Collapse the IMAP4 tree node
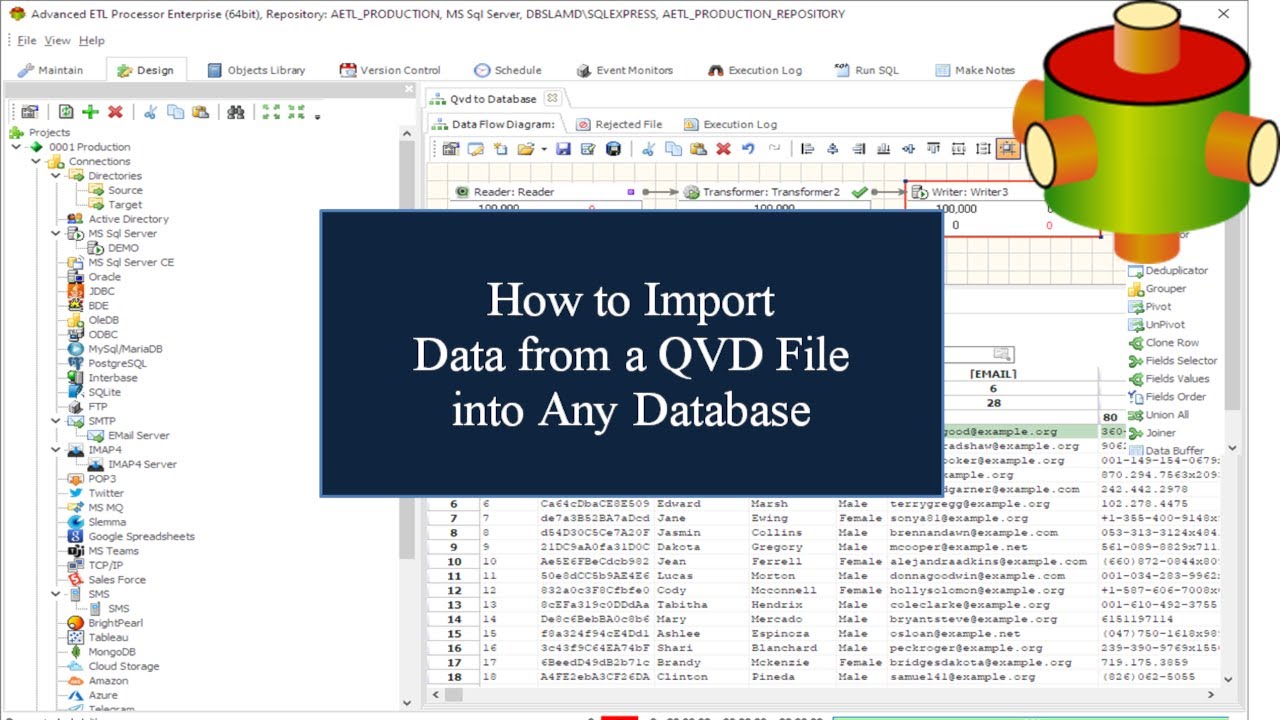Image resolution: width=1280 pixels, height=720 pixels. [56, 450]
